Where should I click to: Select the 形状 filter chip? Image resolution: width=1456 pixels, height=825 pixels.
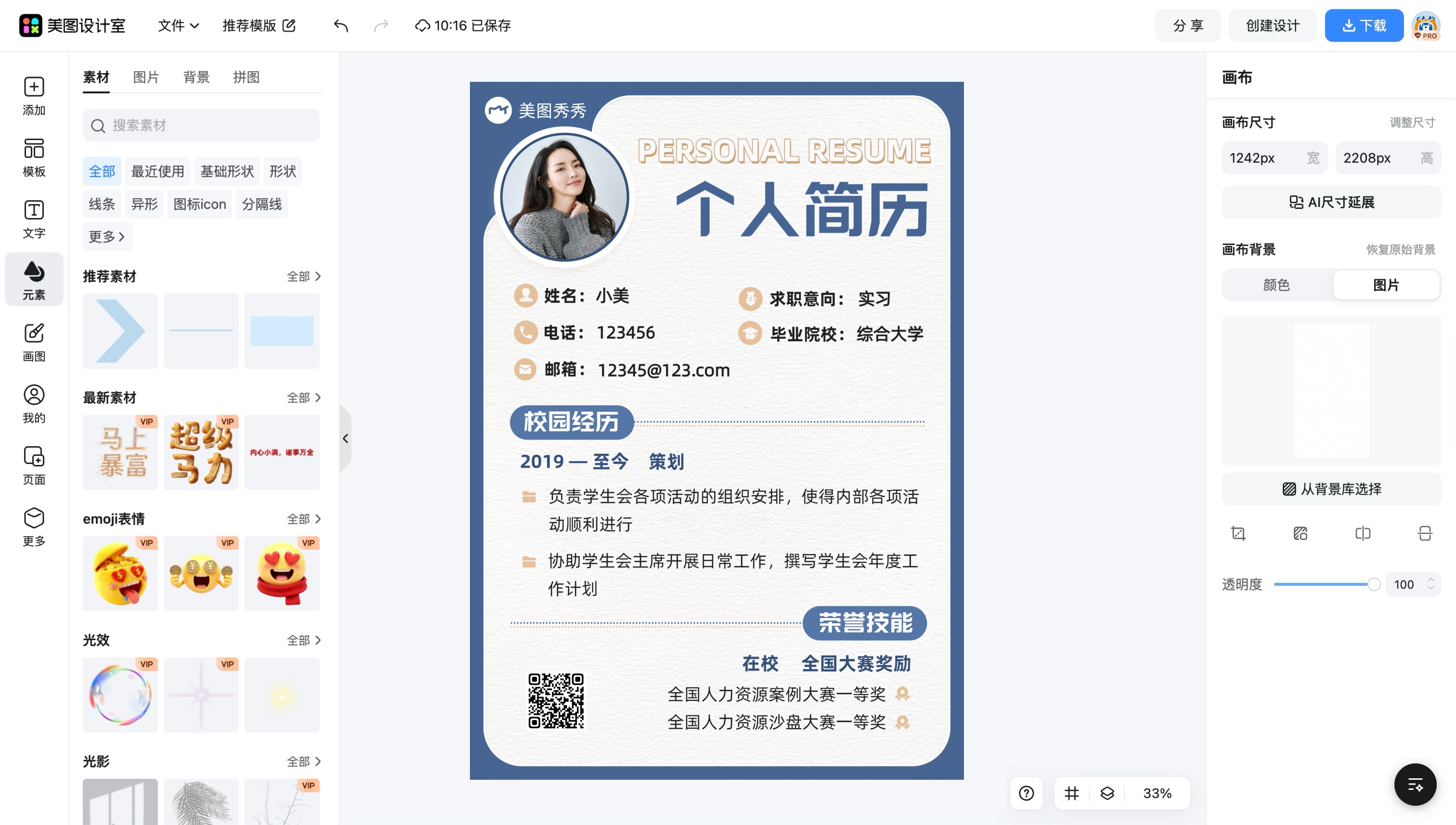pyautogui.click(x=283, y=172)
